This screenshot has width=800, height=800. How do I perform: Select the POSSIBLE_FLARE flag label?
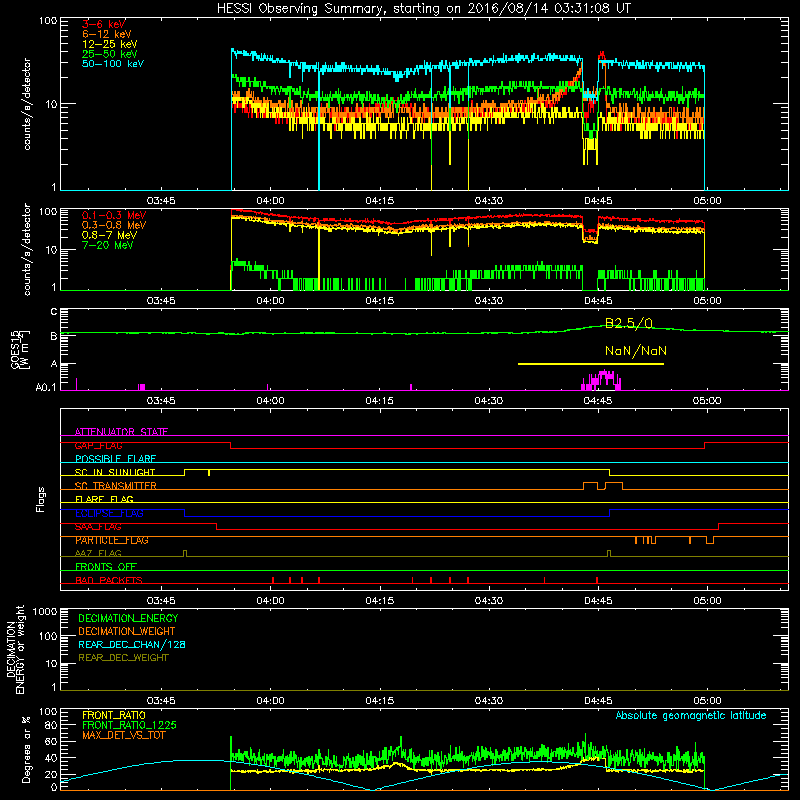click(x=115, y=459)
